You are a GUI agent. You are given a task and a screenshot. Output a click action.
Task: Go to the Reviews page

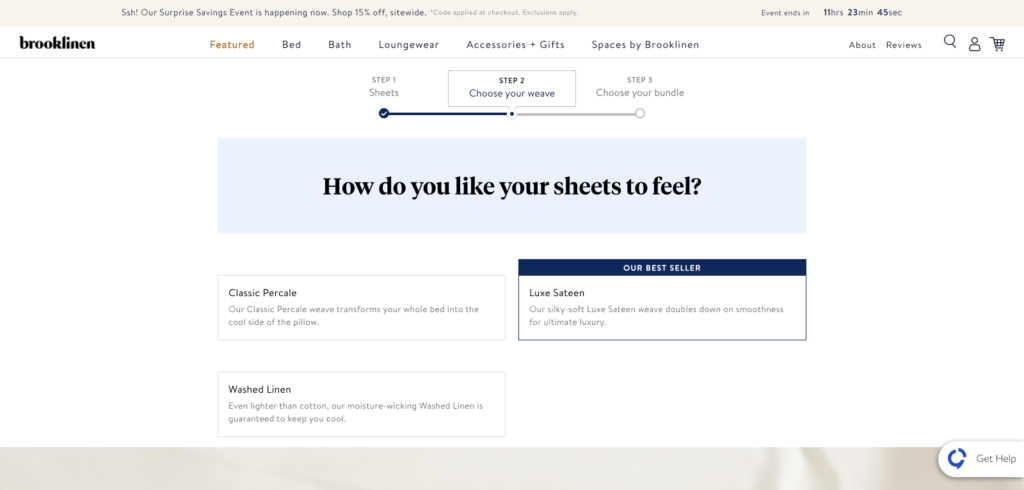pyautogui.click(x=904, y=45)
